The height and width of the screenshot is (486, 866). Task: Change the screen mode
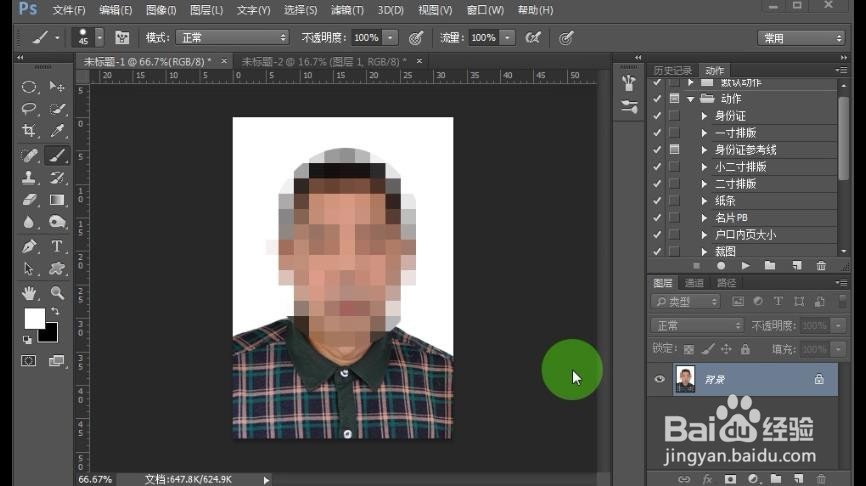pyautogui.click(x=56, y=361)
